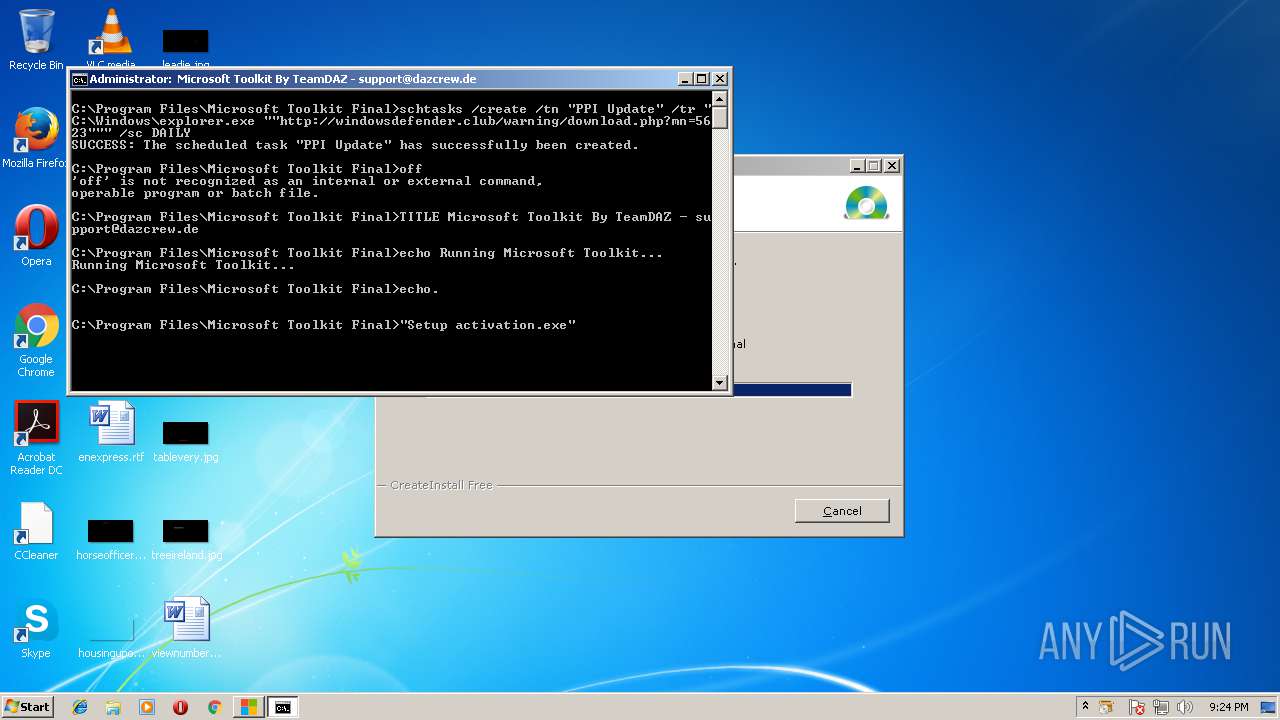Open Google Chrome desktop shortcut

click(36, 340)
